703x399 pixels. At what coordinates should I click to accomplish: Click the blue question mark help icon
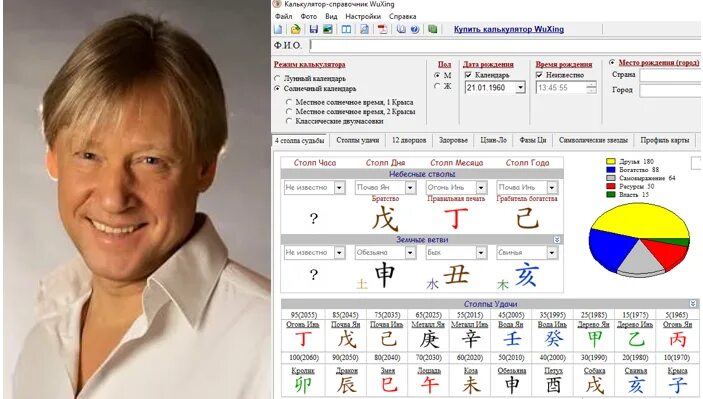point(415,29)
